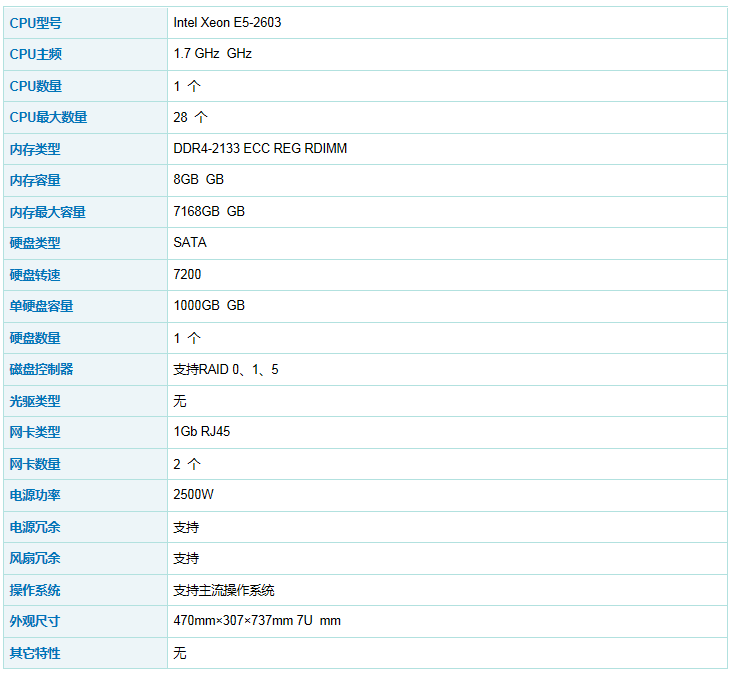The height and width of the screenshot is (676, 734).
Task: Click the 其它特性 label
Action: [x=35, y=653]
